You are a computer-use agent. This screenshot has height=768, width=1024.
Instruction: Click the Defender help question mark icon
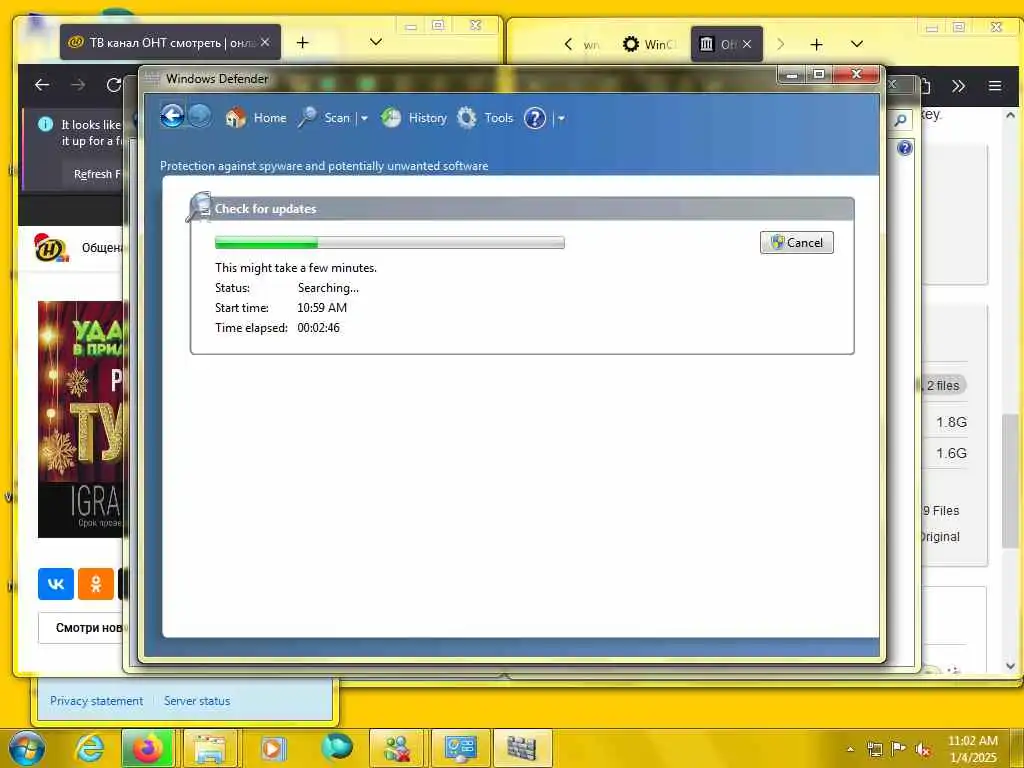[x=534, y=118]
